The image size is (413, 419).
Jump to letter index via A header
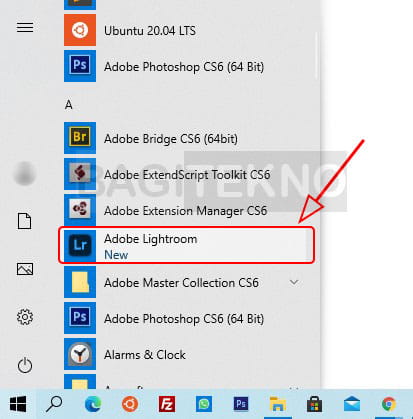pos(69,105)
